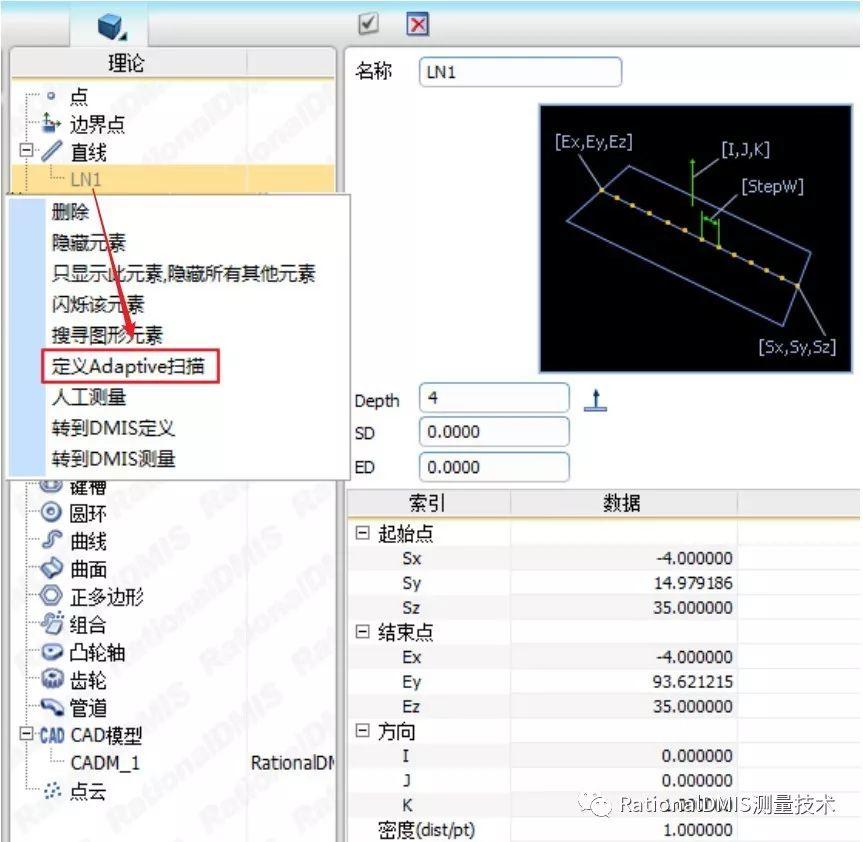863x842 pixels.
Task: Click the SD input field
Action: pos(494,432)
